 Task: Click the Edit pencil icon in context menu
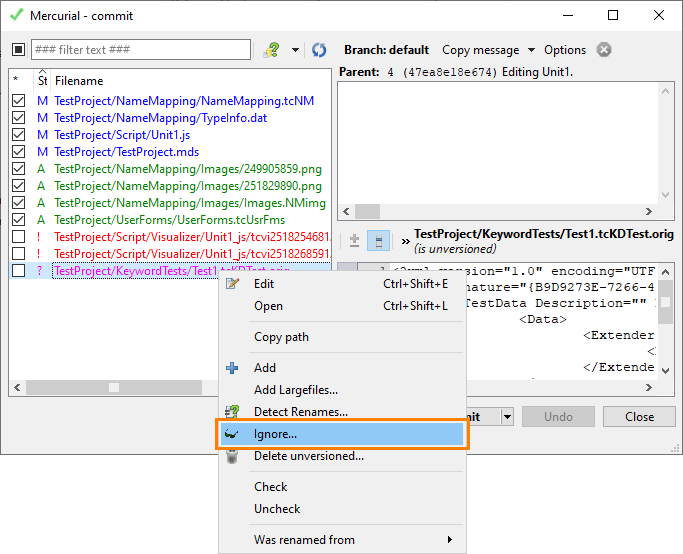point(233,283)
